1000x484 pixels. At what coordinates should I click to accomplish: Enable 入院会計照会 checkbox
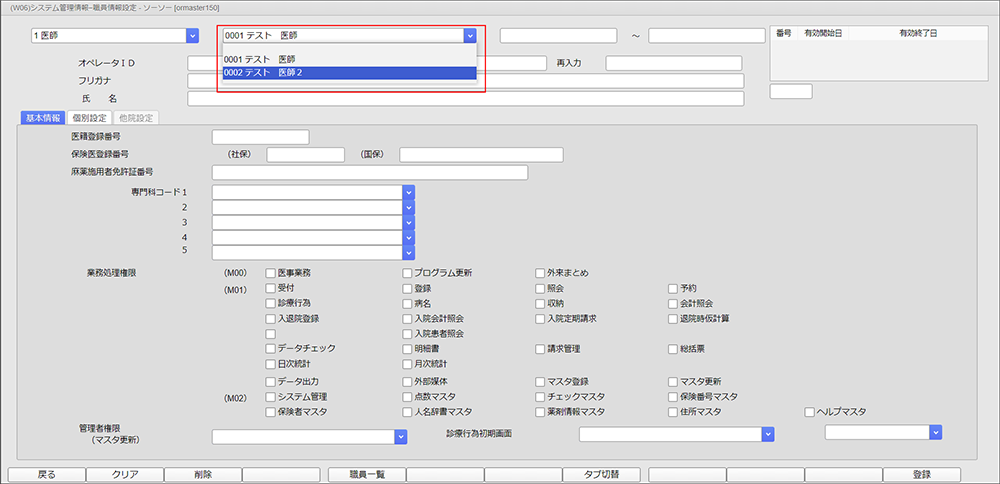click(x=408, y=318)
